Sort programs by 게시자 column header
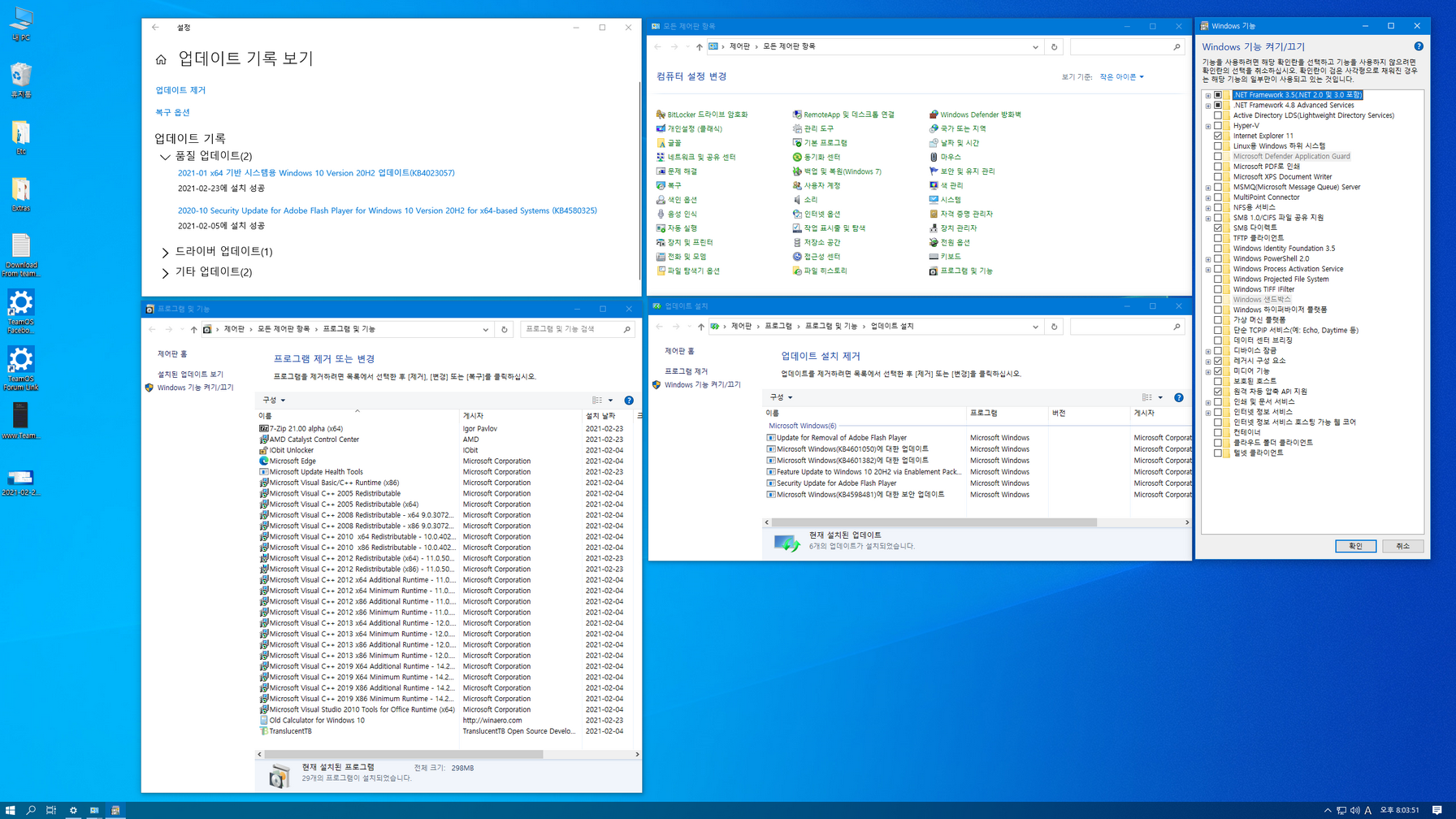1456x819 pixels. (x=521, y=415)
